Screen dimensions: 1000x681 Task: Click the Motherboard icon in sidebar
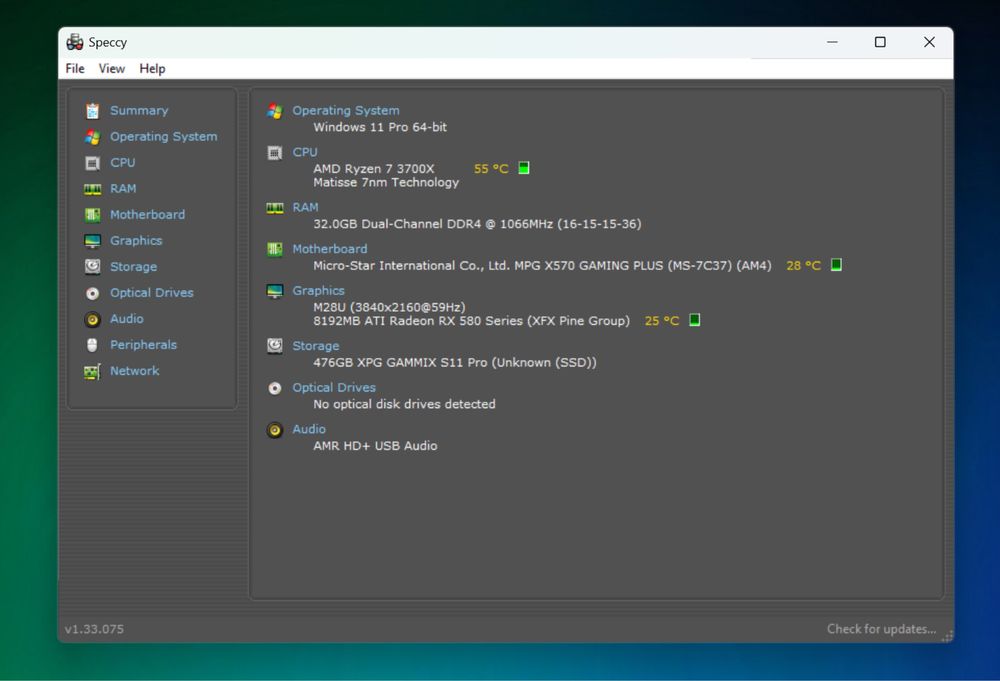(92, 215)
